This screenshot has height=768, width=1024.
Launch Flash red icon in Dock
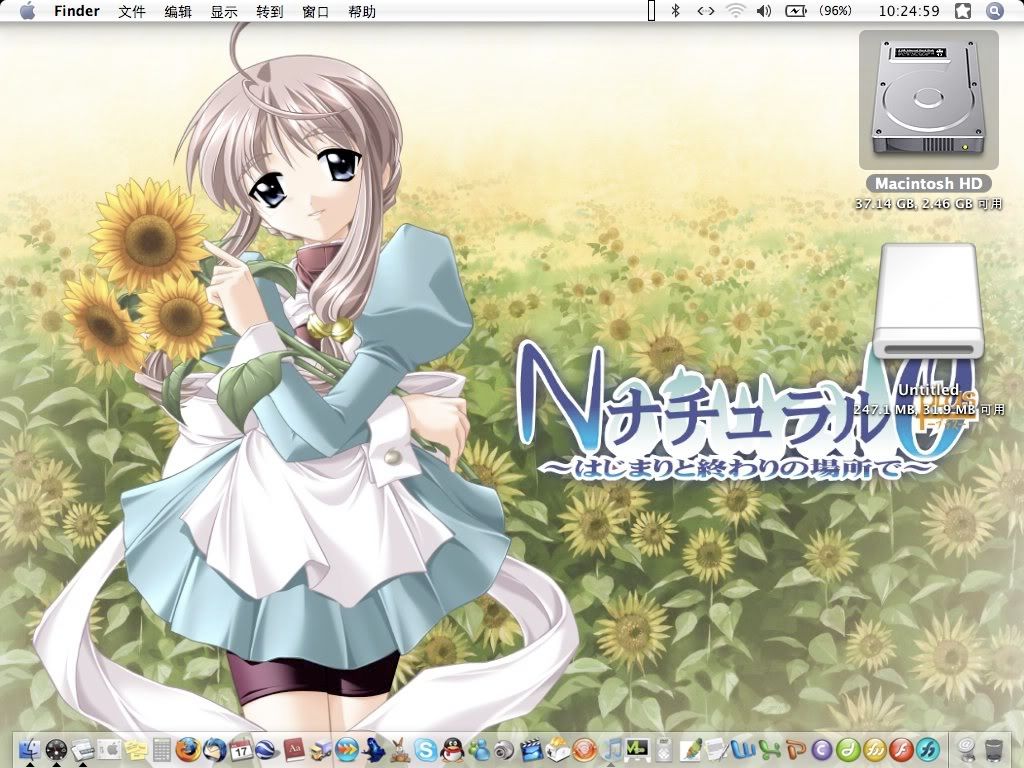pos(901,750)
